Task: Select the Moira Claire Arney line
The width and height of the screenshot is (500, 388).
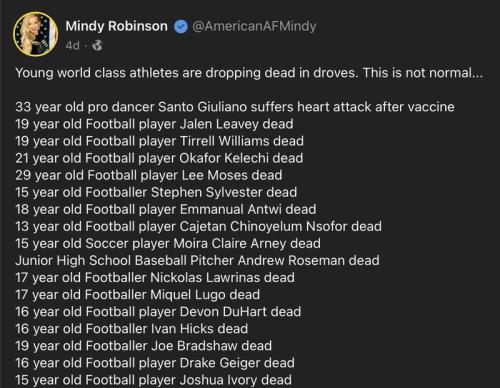Action: (x=168, y=243)
